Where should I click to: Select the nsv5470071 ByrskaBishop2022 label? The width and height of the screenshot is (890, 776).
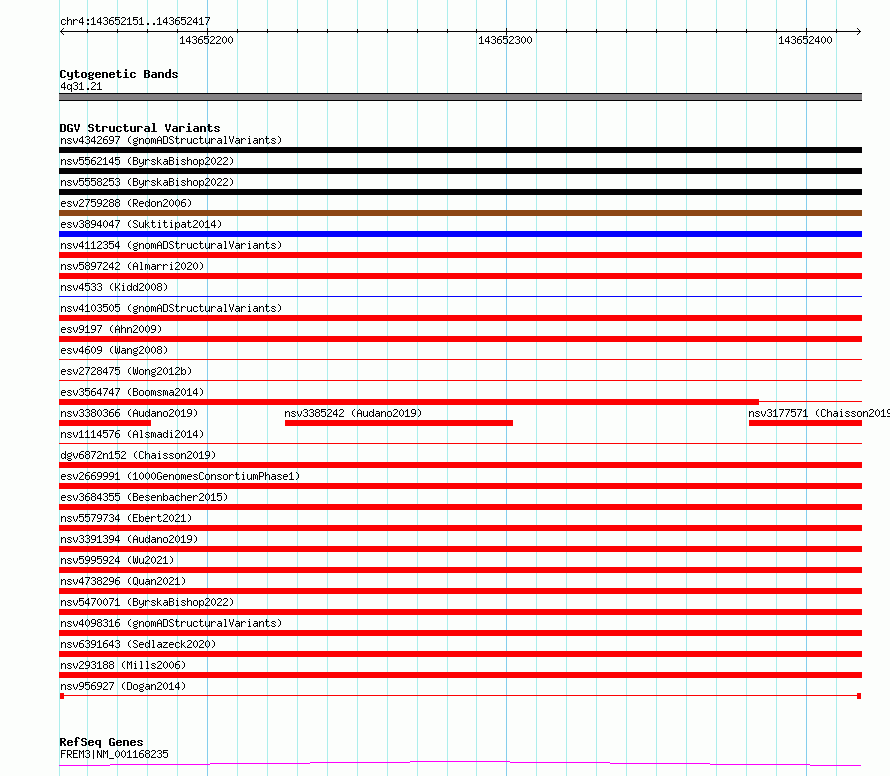click(x=147, y=602)
